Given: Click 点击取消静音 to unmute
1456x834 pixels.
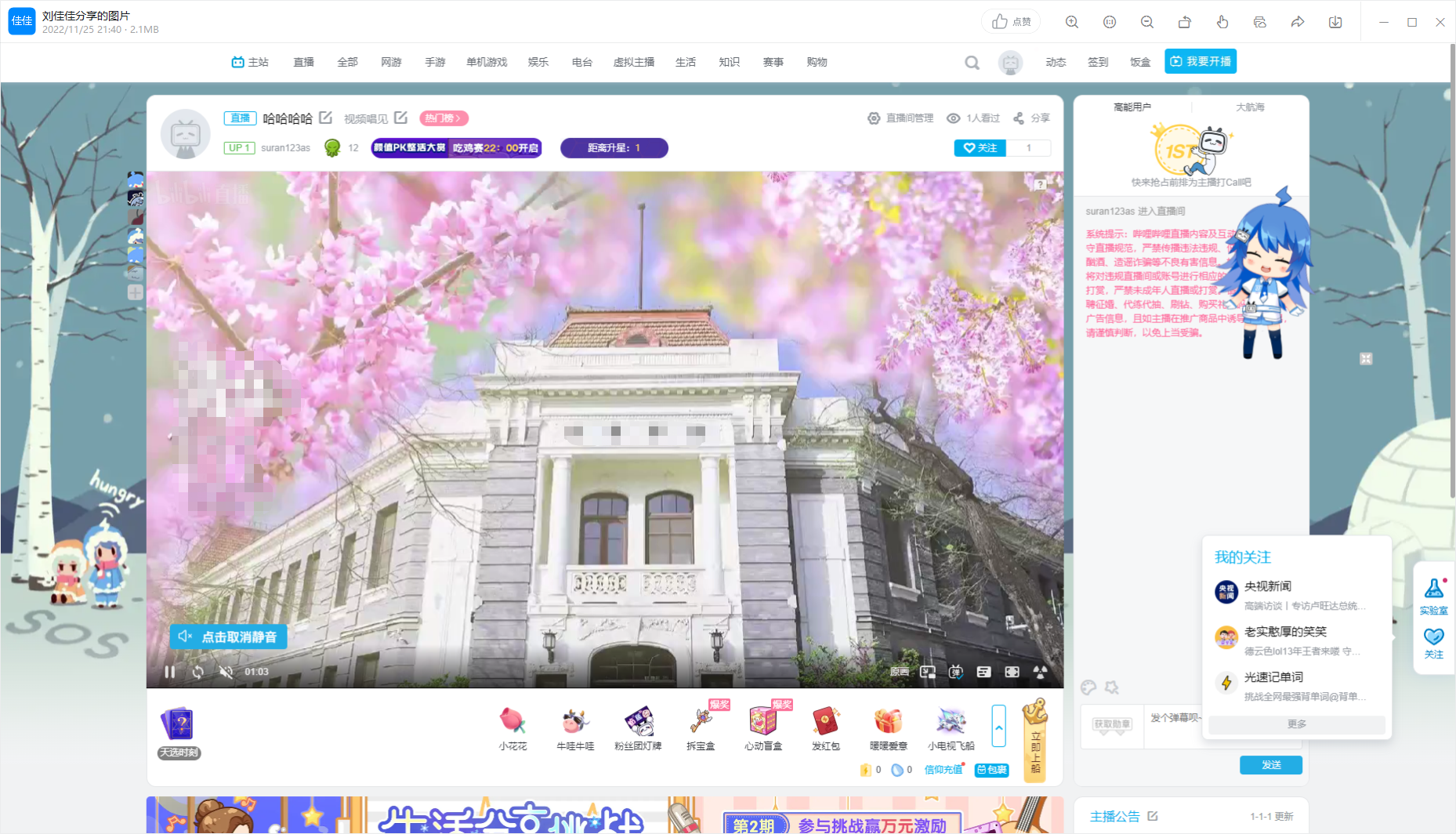Looking at the screenshot, I should (228, 636).
